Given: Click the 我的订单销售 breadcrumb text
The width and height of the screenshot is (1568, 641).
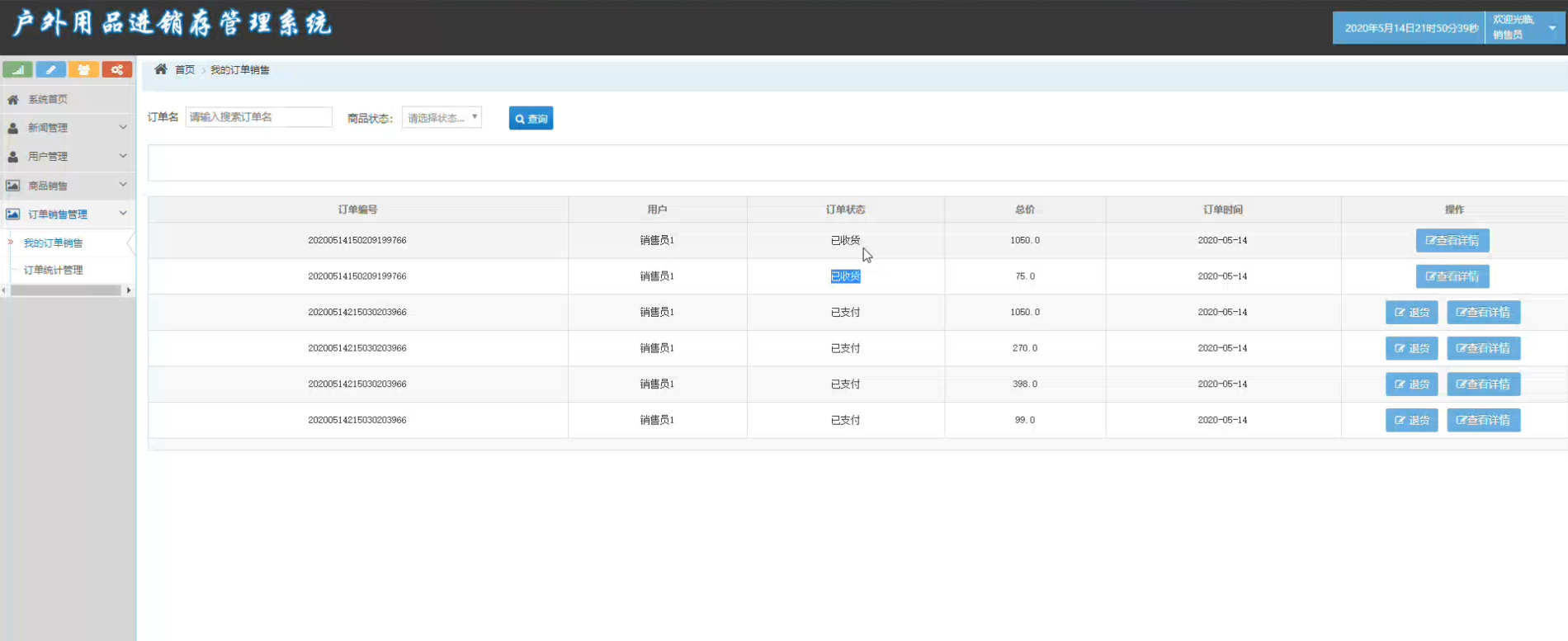Looking at the screenshot, I should point(239,70).
